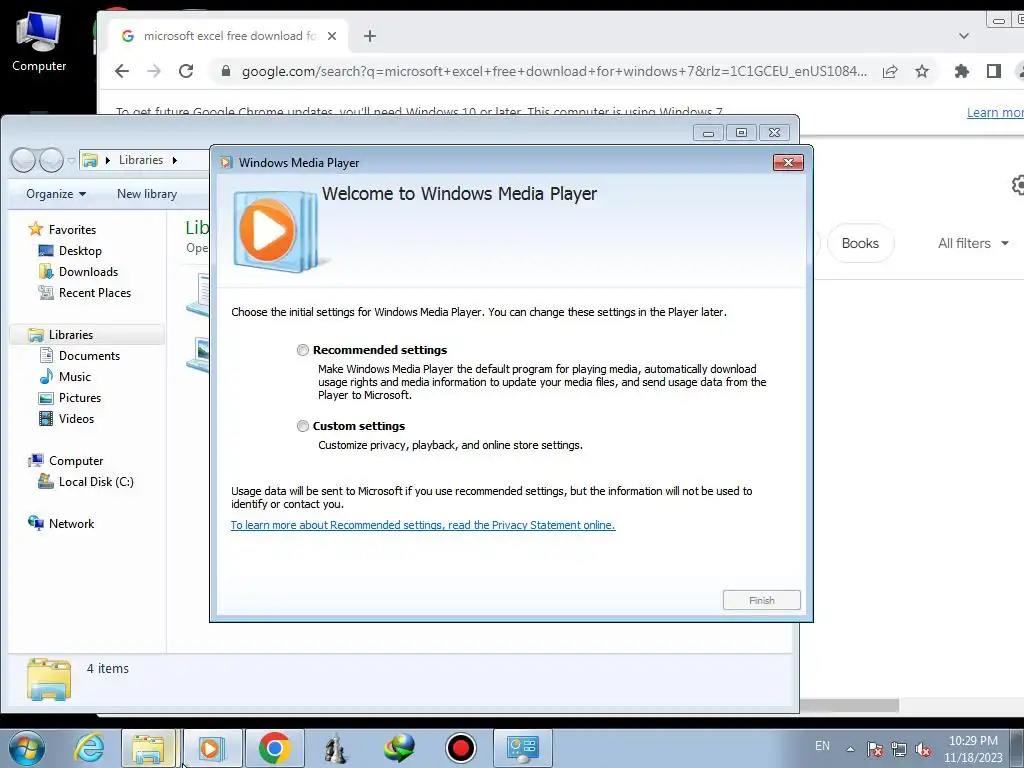Click the Control Panel taskbar icon

click(522, 748)
